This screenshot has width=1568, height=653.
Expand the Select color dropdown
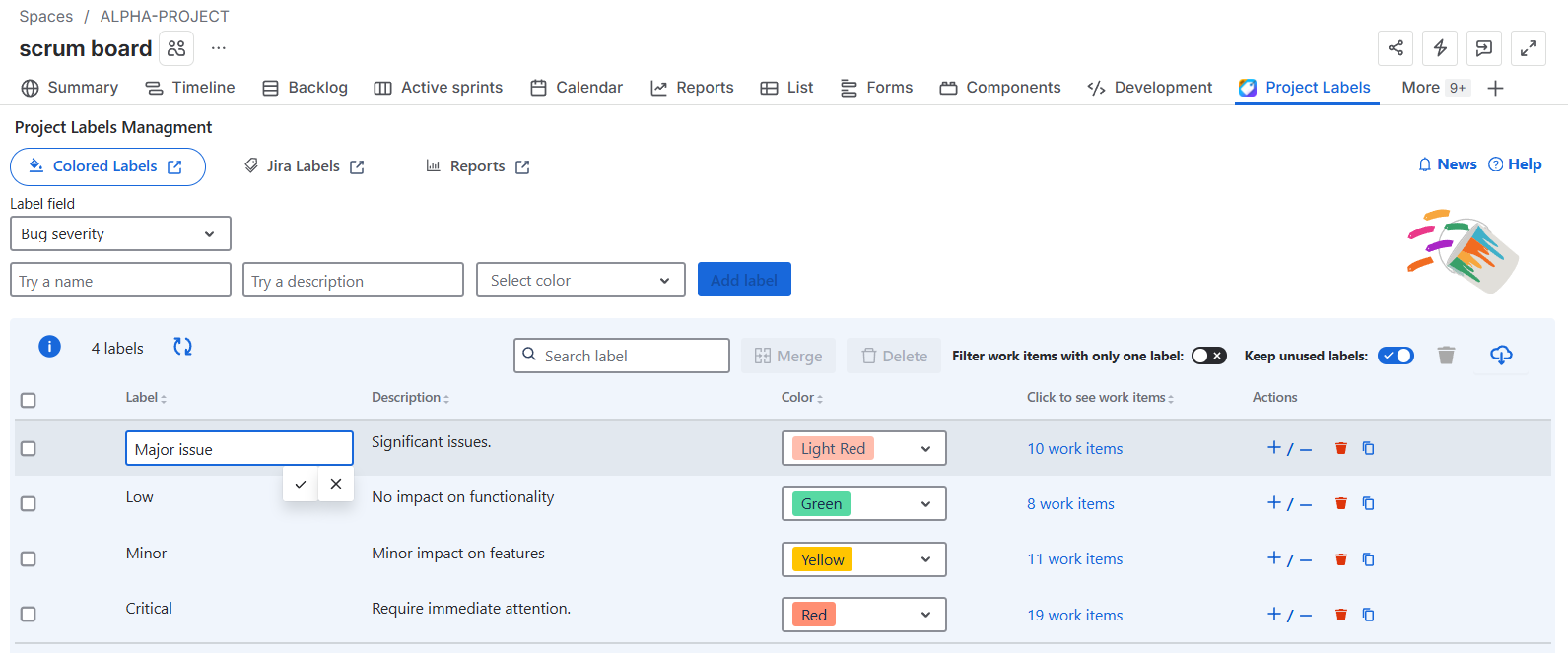click(580, 281)
